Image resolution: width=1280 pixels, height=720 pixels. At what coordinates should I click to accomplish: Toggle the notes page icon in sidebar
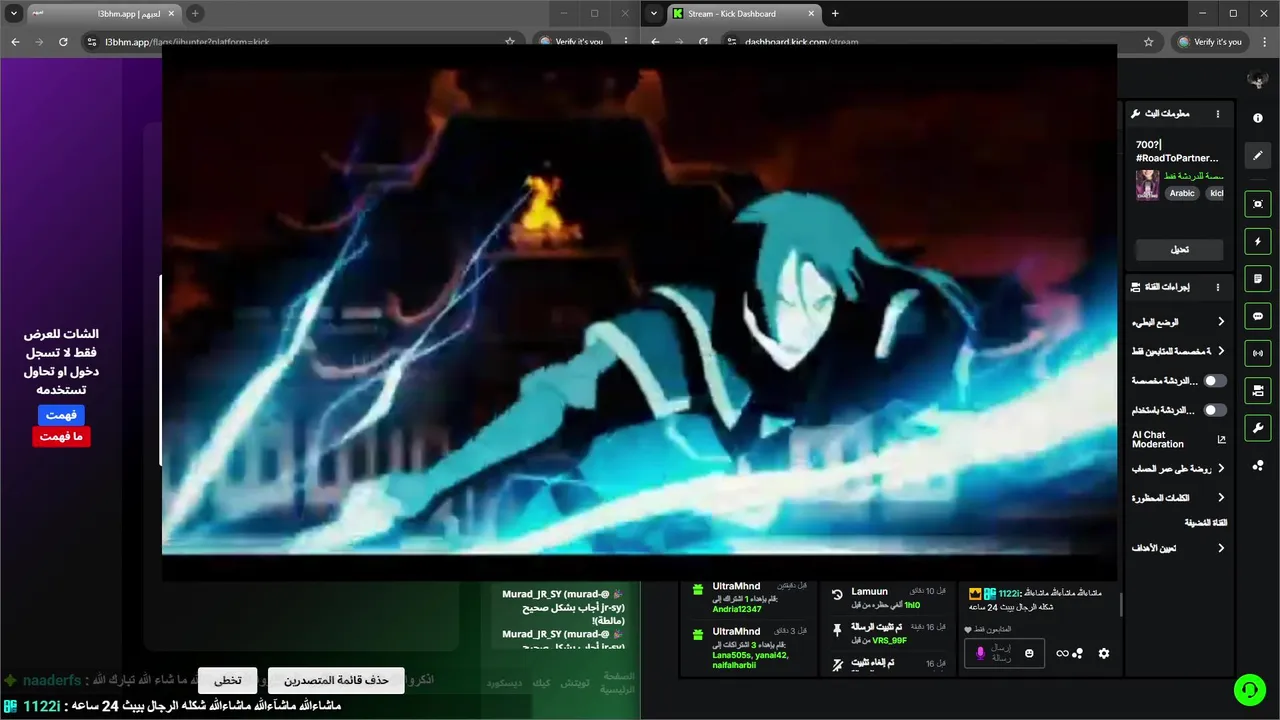click(x=1258, y=278)
